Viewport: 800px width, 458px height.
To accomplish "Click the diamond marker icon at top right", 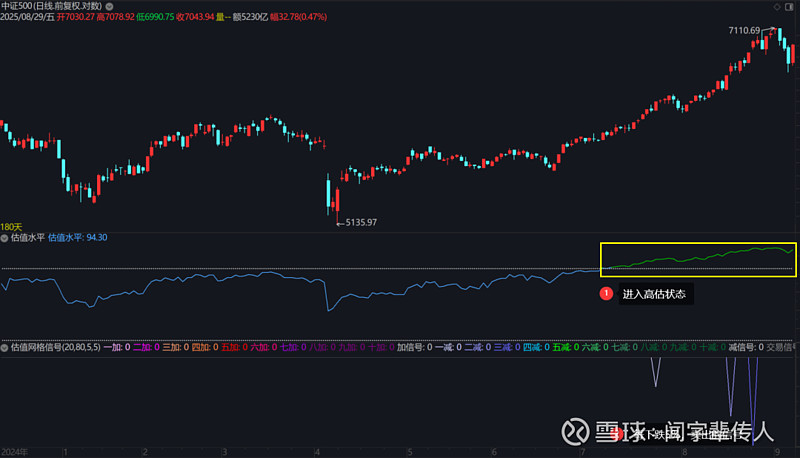I will (x=777, y=7).
